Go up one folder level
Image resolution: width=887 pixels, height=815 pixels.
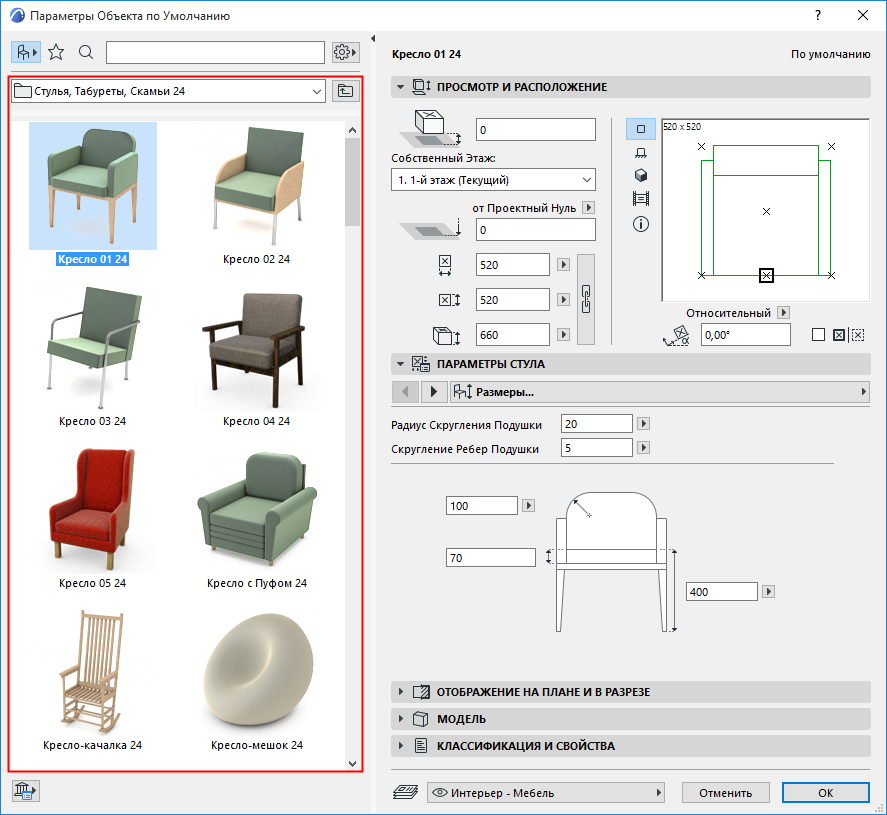tap(346, 91)
